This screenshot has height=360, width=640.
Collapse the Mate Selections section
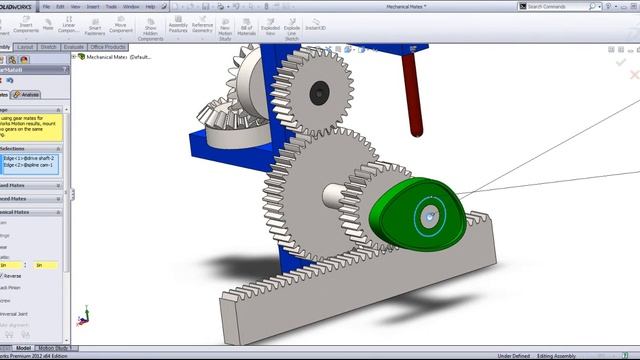58,149
